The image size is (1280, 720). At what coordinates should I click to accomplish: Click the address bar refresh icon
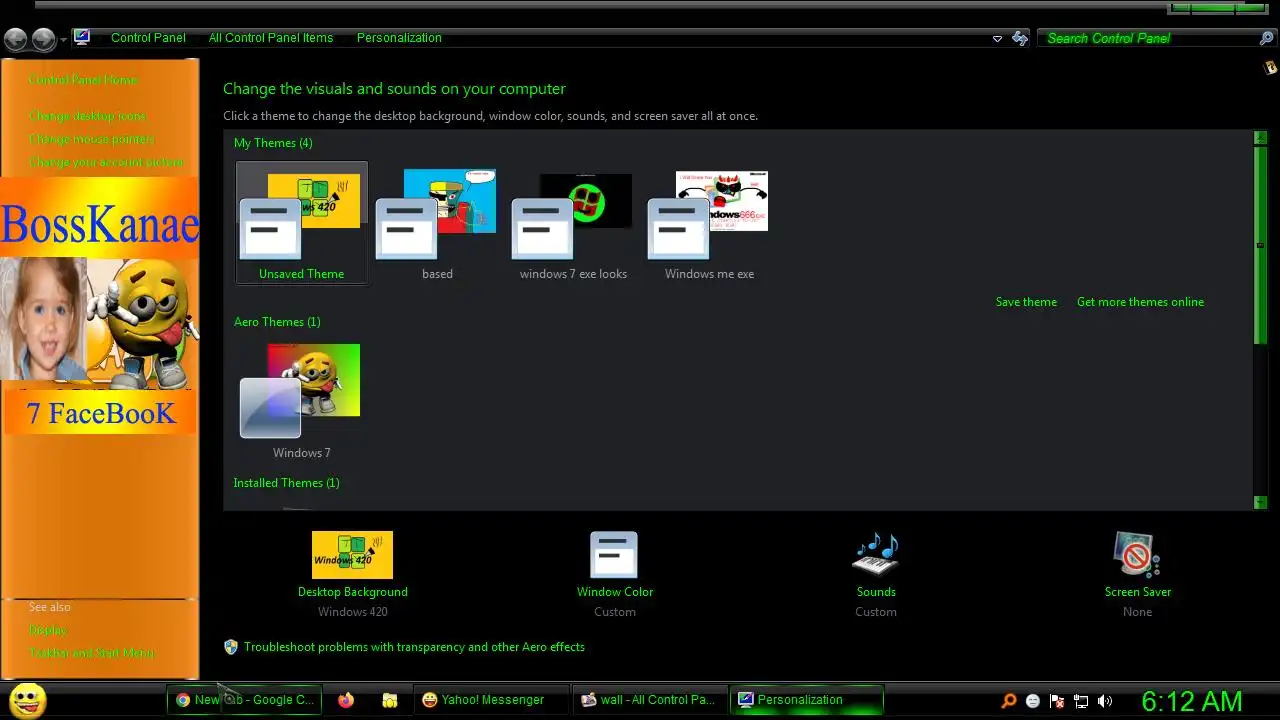pos(1020,38)
